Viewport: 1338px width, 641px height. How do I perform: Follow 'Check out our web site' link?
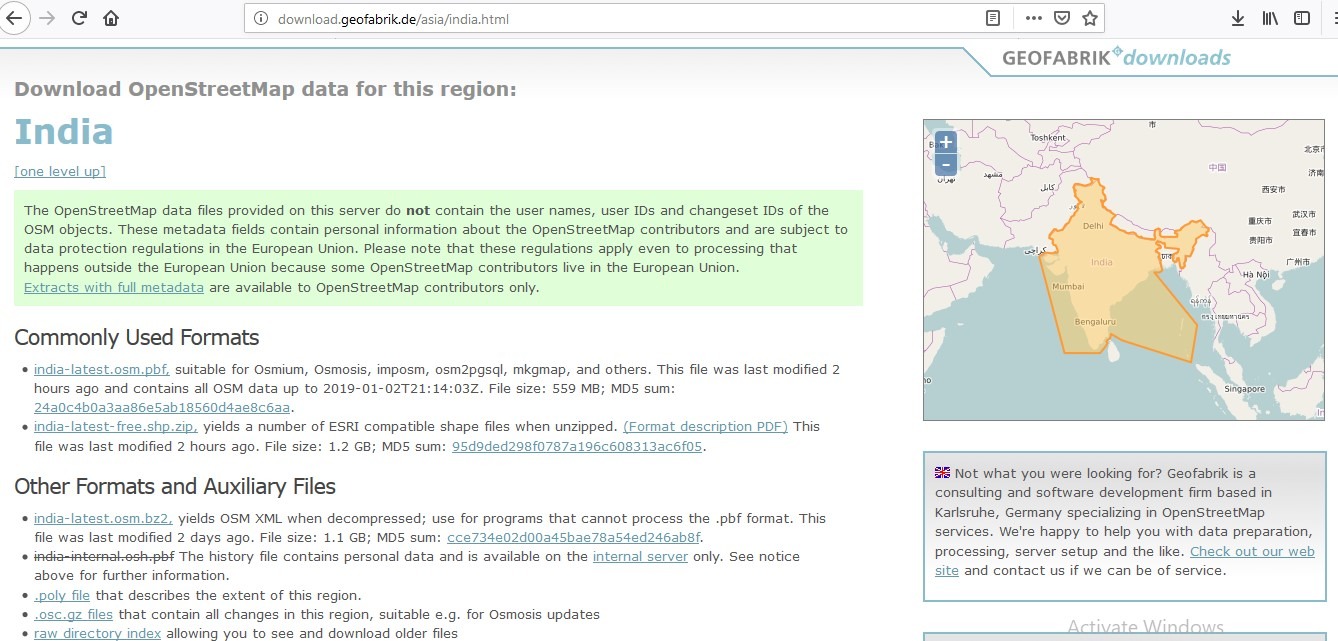pos(1252,551)
